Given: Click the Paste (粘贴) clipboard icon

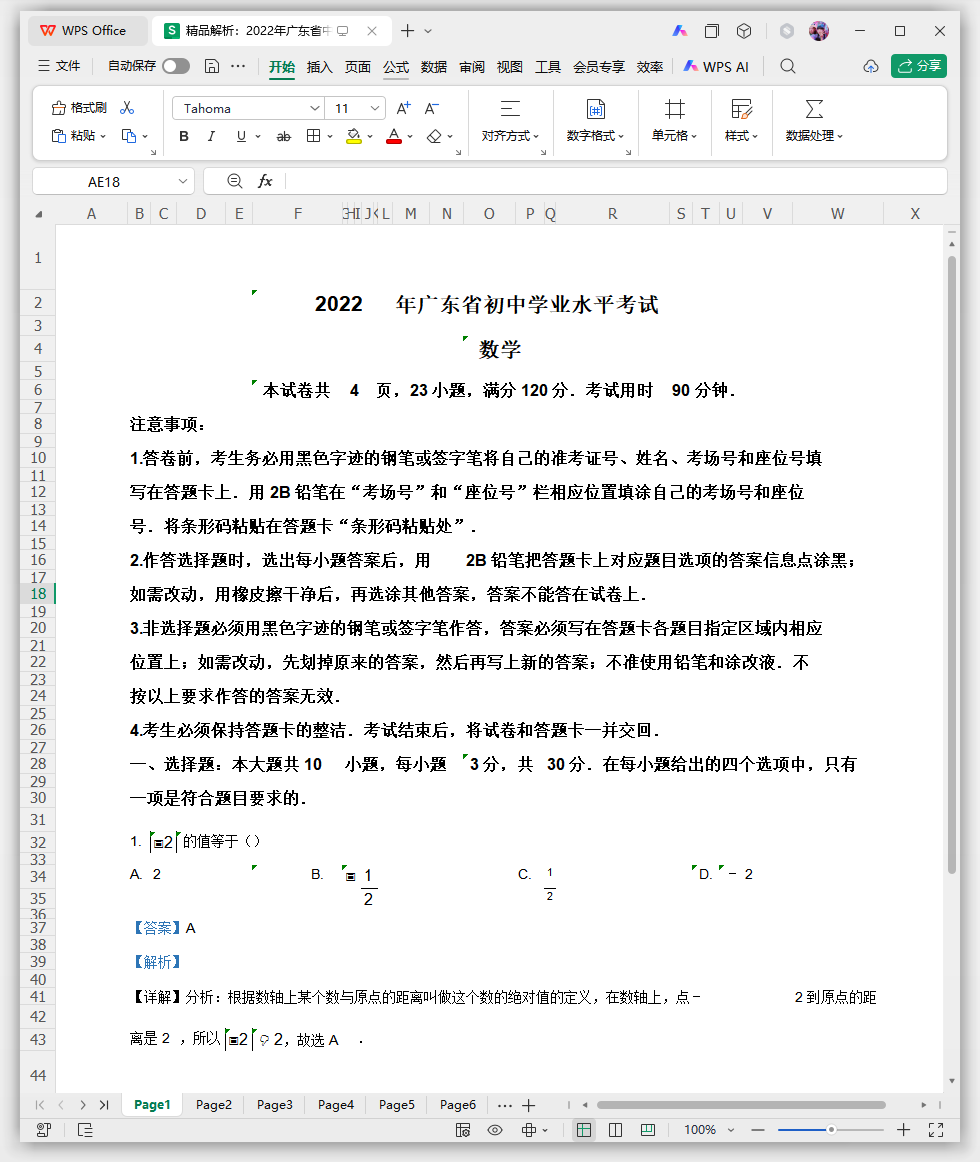Looking at the screenshot, I should [59, 136].
